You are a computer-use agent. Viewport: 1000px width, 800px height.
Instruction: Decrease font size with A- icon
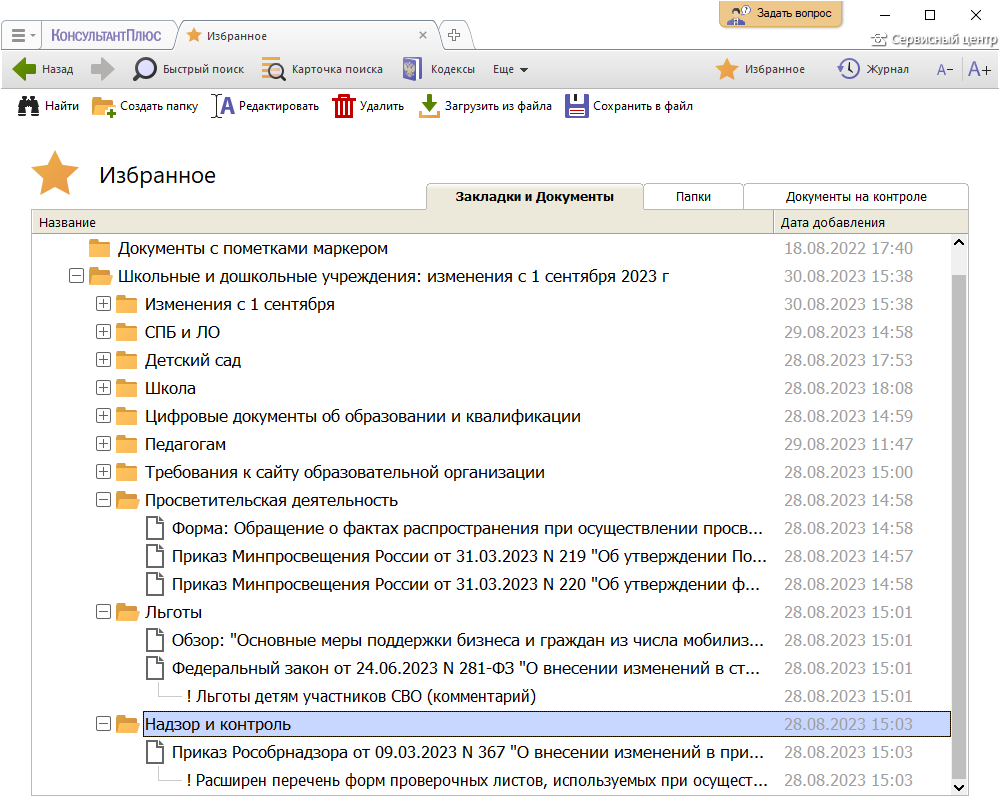coord(945,70)
